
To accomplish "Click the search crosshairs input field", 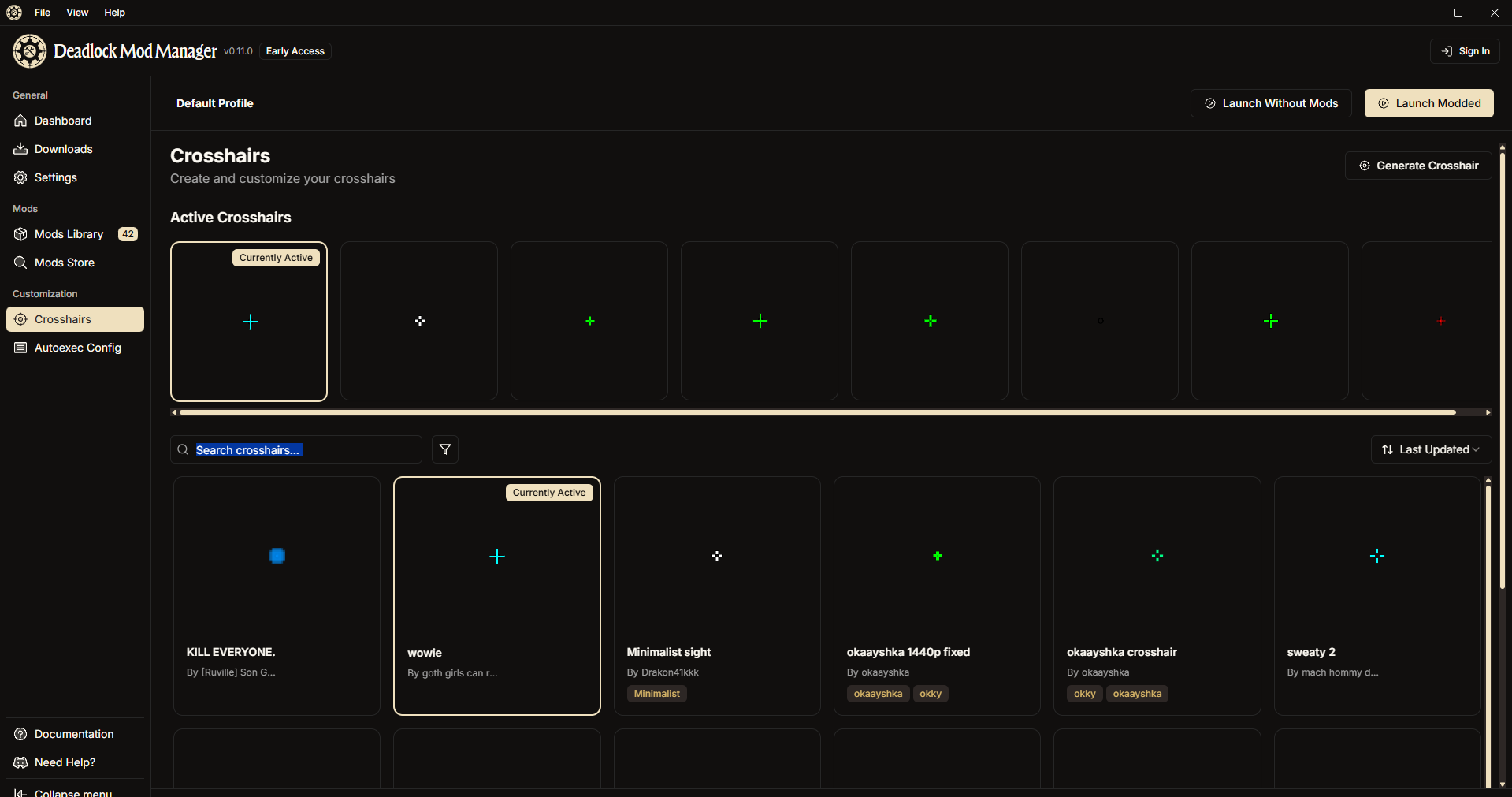I will tap(295, 449).
